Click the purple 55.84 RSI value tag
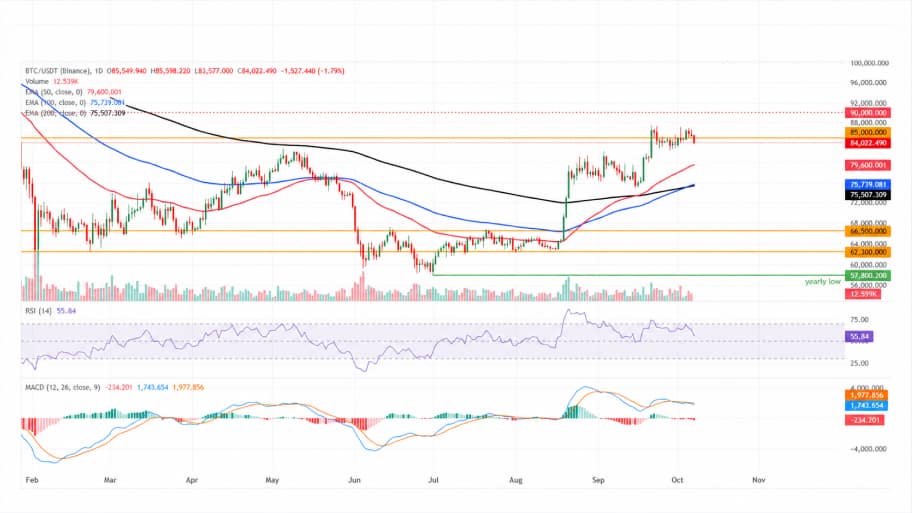The image size is (912, 513). (x=859, y=337)
